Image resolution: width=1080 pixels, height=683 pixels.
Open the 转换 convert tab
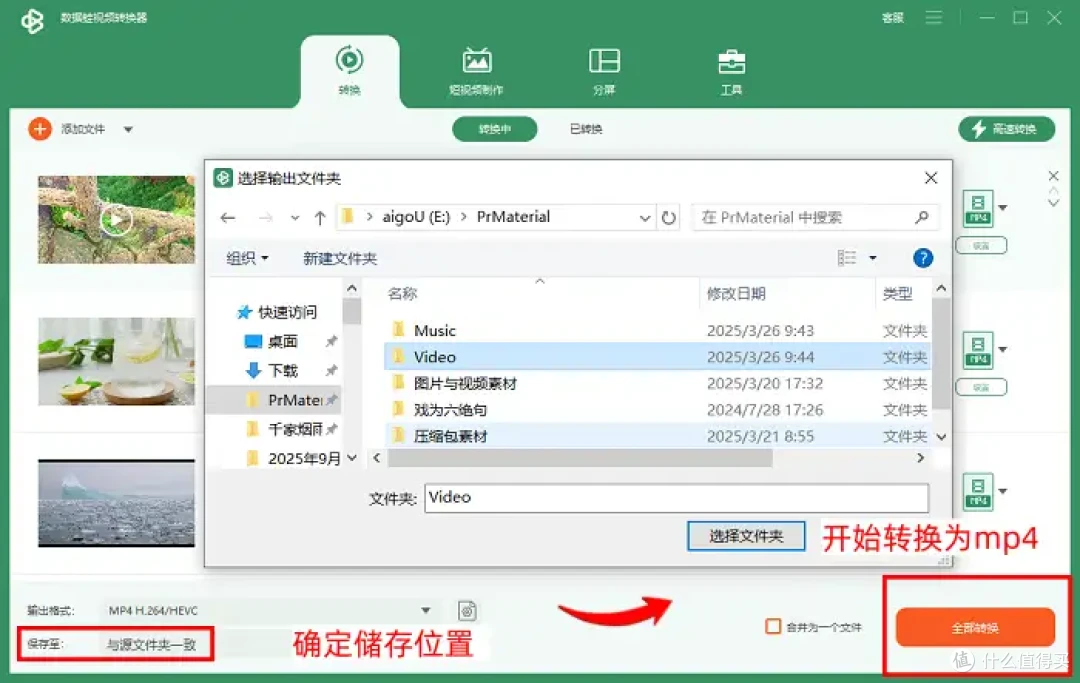tap(349, 70)
